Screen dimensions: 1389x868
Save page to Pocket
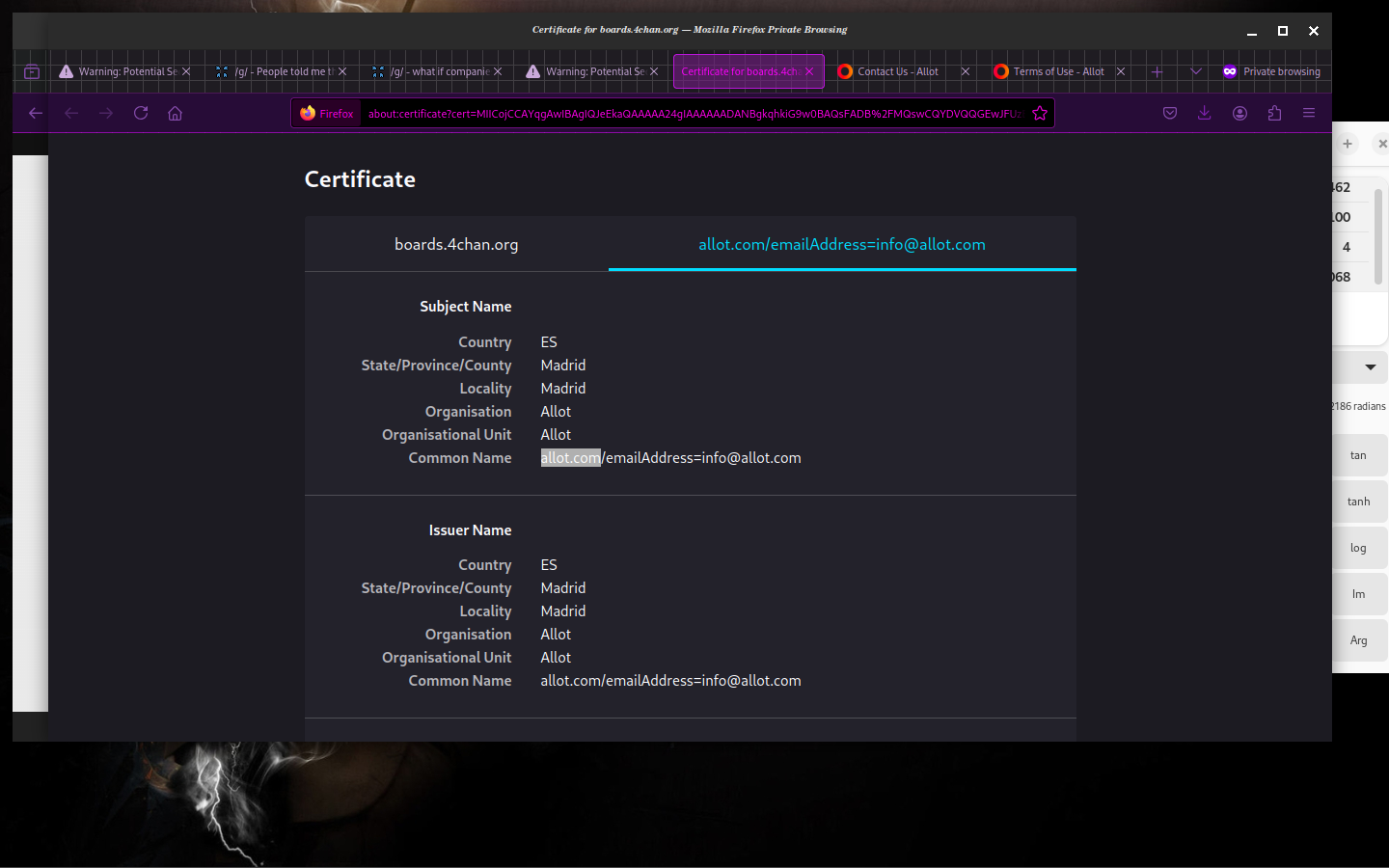tap(1170, 113)
